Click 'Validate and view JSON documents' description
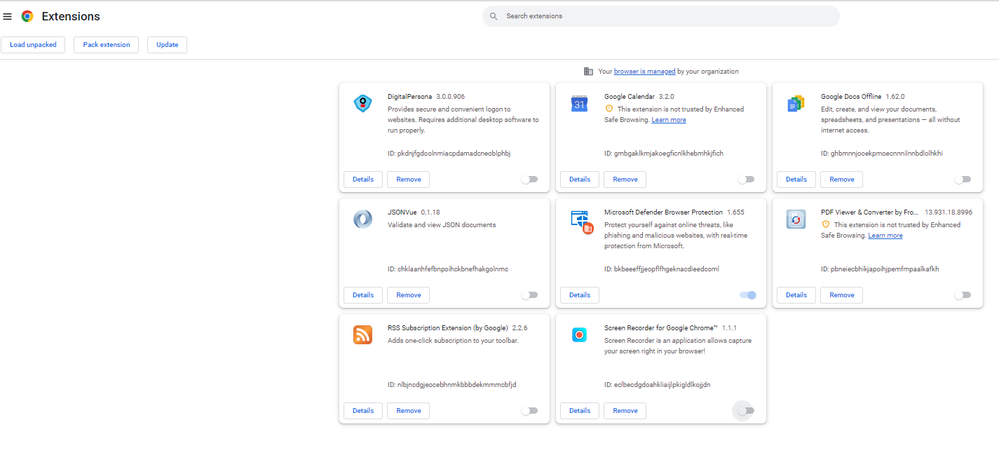Screen dimensions: 999x453 click(x=442, y=225)
